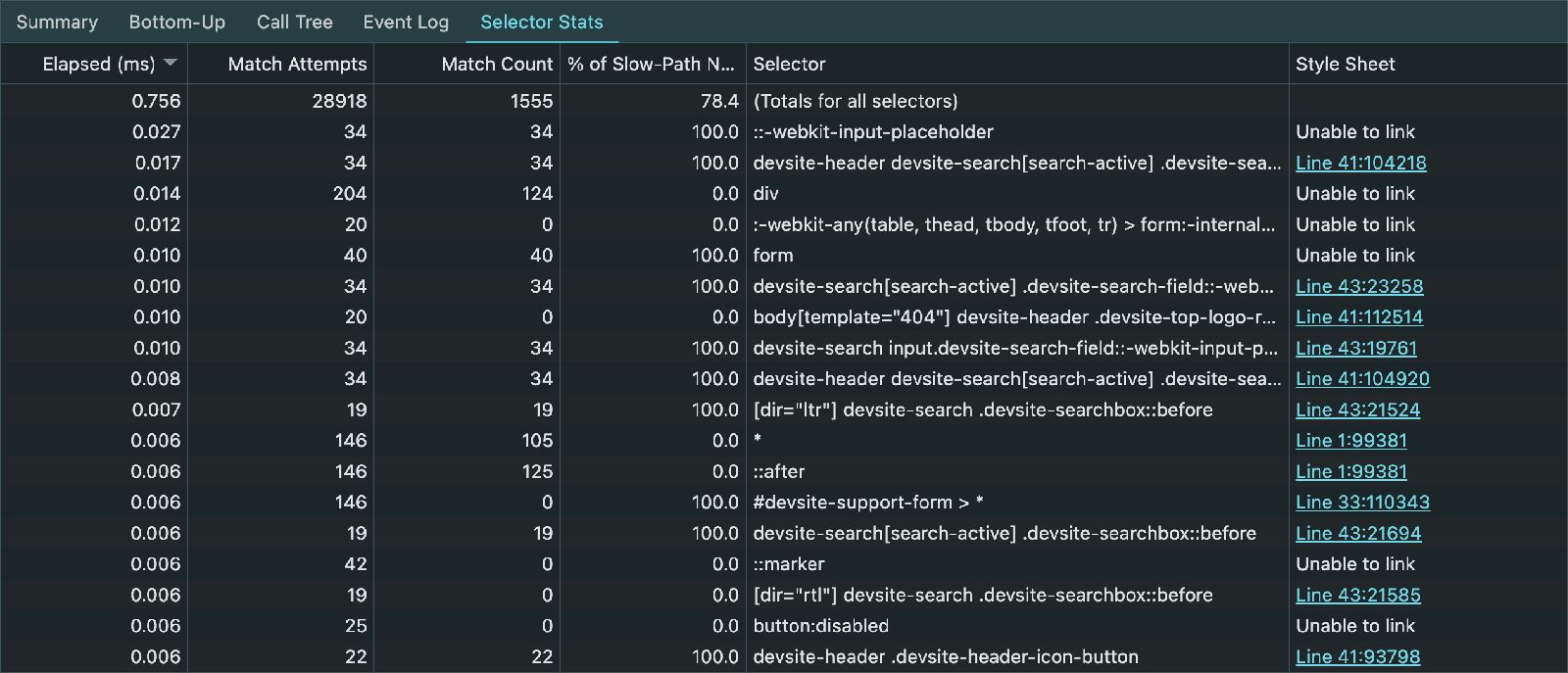Select the Call Tree tab
Screen dimensions: 1568x673
pos(294,22)
